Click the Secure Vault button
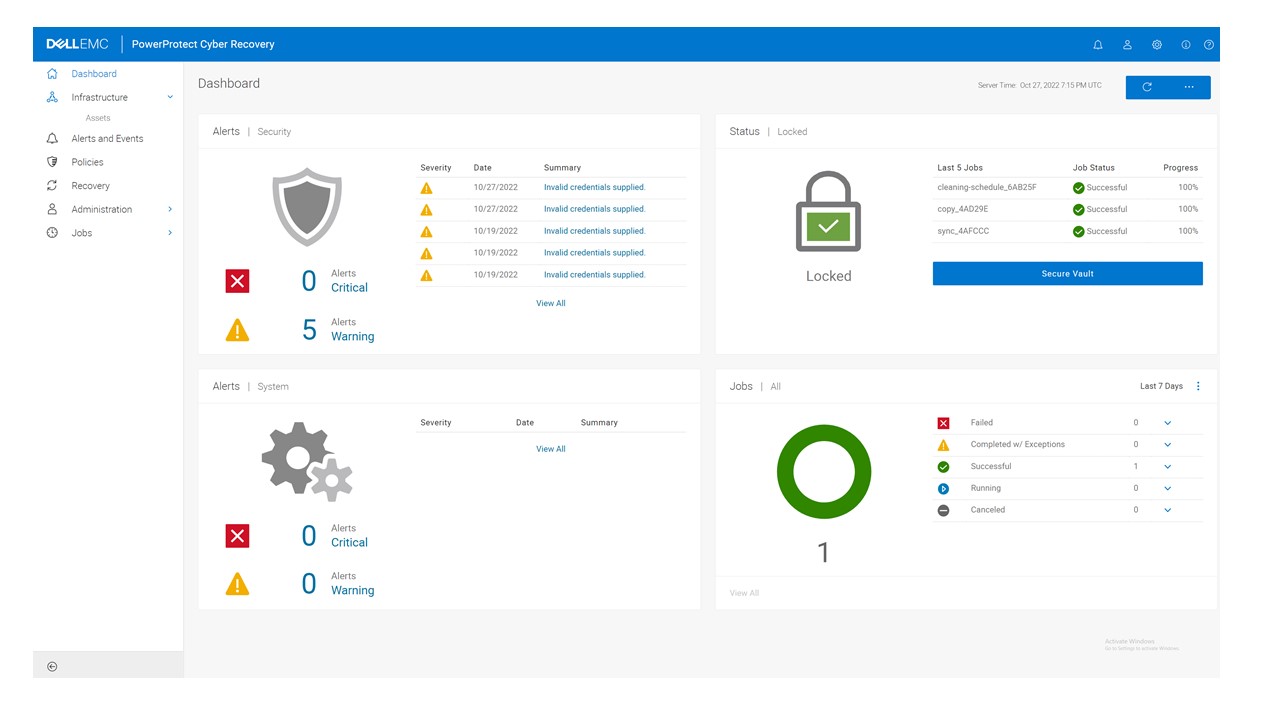 [1067, 273]
